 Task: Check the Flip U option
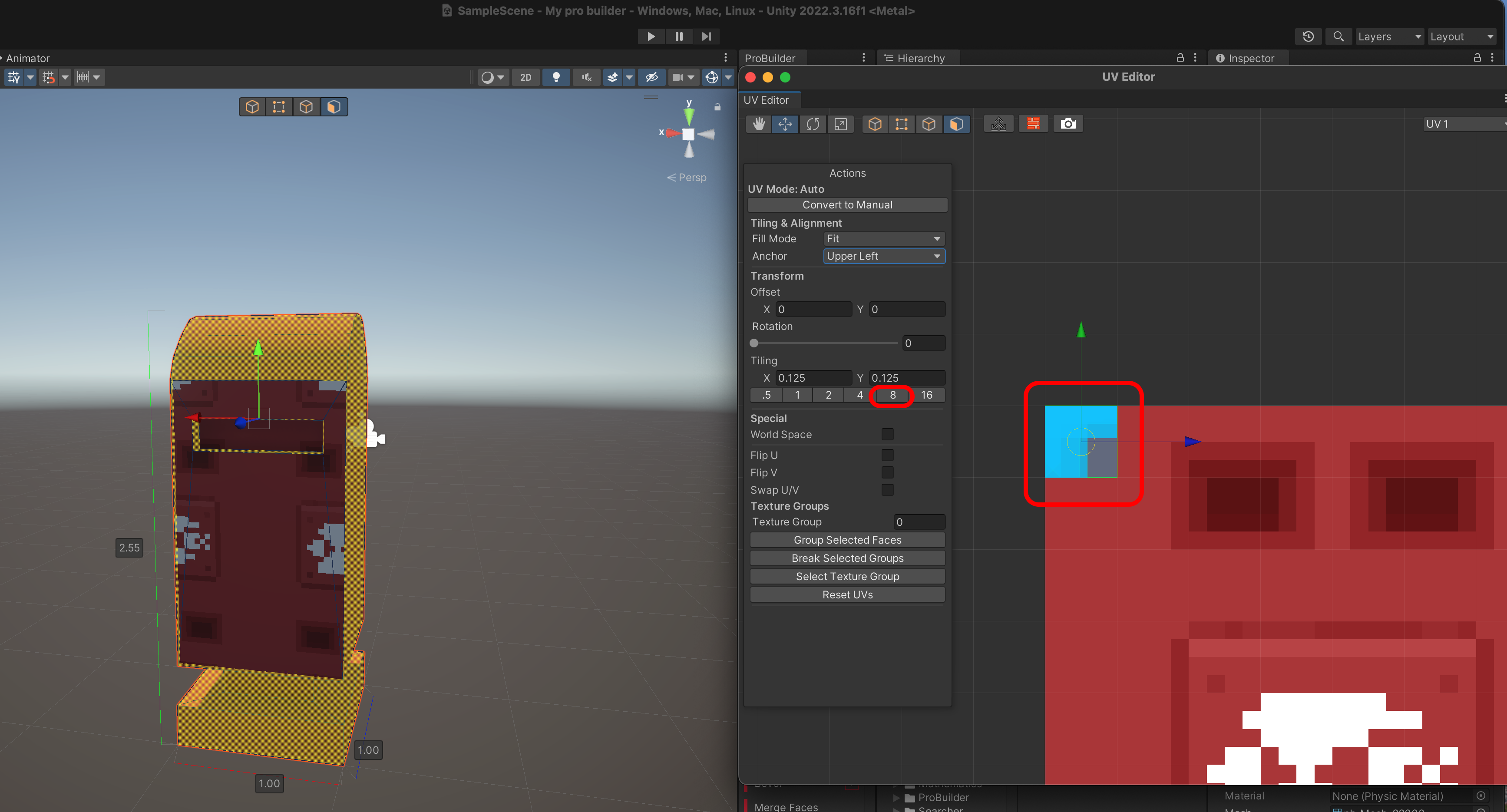887,455
